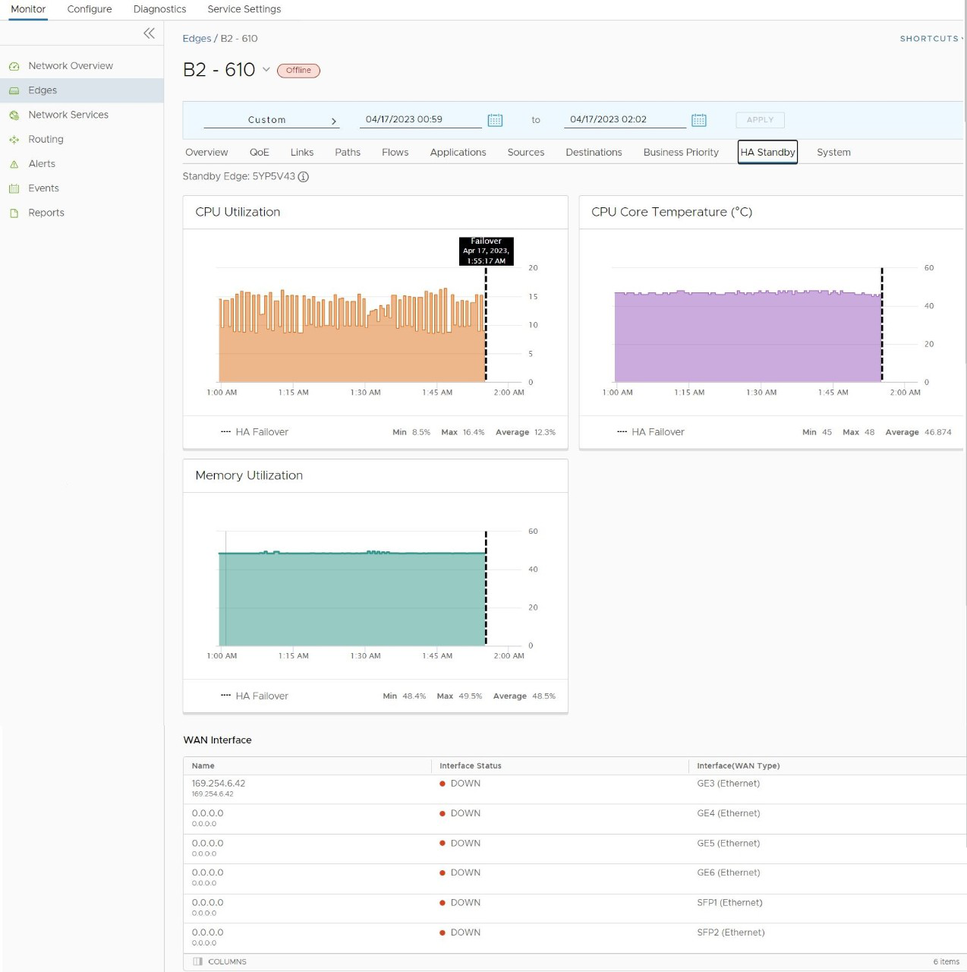This screenshot has height=972, width=967.
Task: Toggle HA Failover legend in CPU Utilization chart
Action: [255, 432]
